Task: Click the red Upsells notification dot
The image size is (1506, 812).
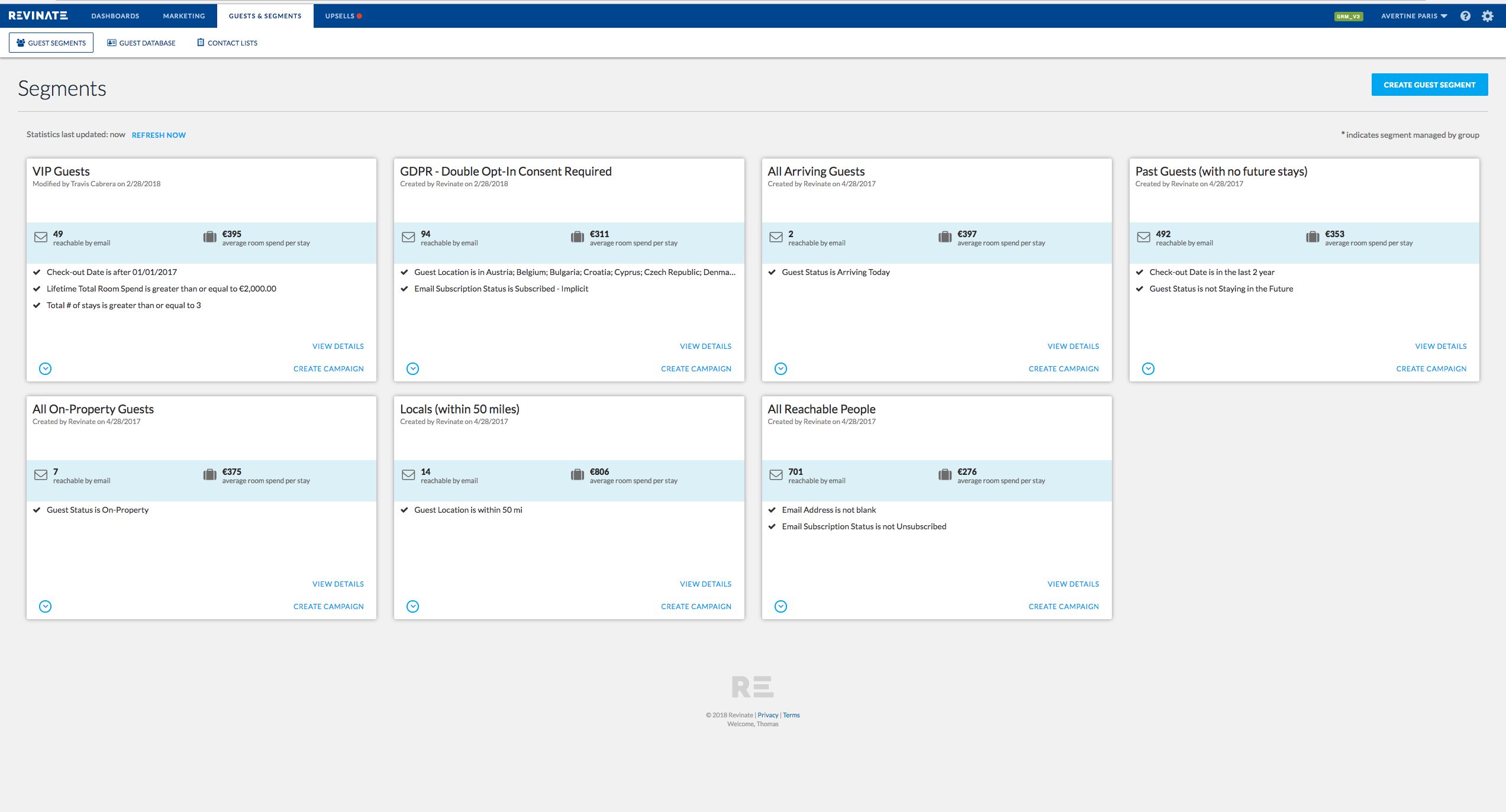Action: (x=359, y=16)
